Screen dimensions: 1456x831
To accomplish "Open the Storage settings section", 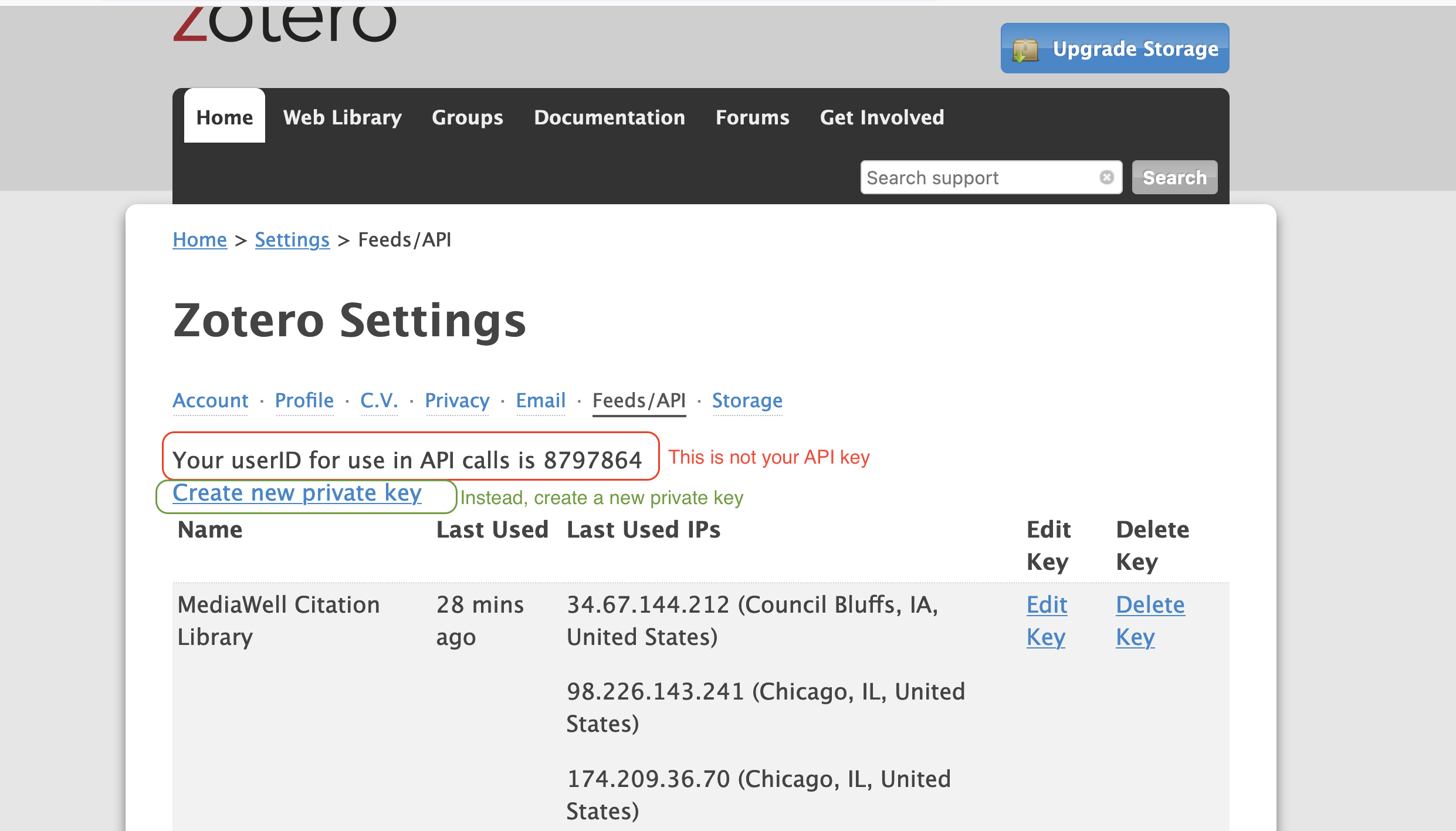I will point(747,400).
